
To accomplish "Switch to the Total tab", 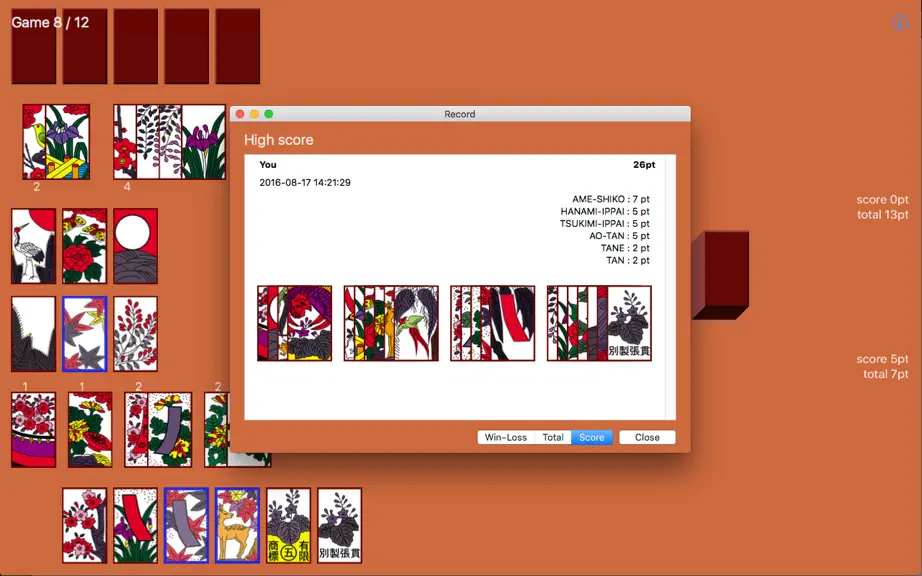I will 553,437.
